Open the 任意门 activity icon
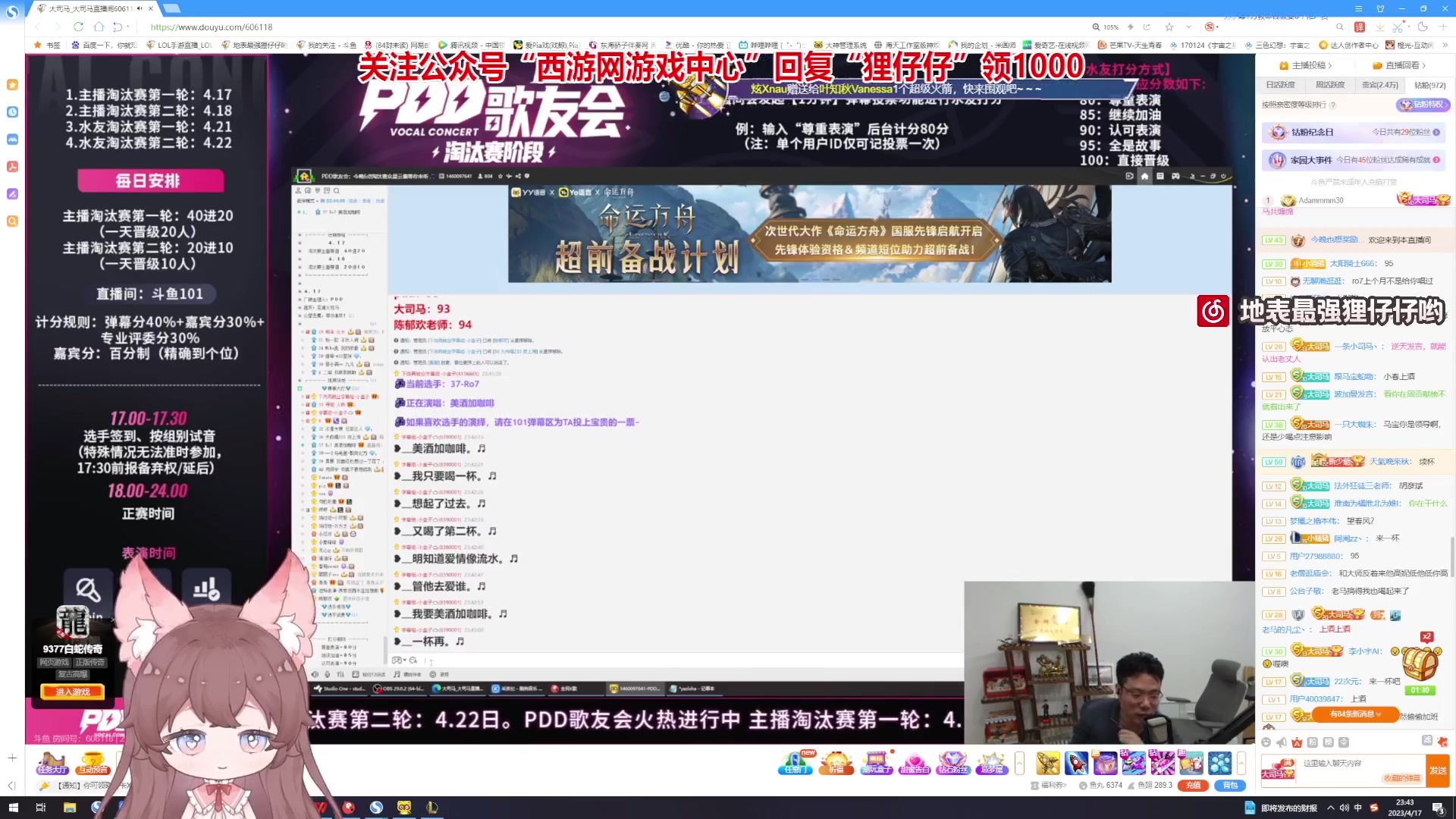This screenshot has height=819, width=1456. pyautogui.click(x=795, y=762)
